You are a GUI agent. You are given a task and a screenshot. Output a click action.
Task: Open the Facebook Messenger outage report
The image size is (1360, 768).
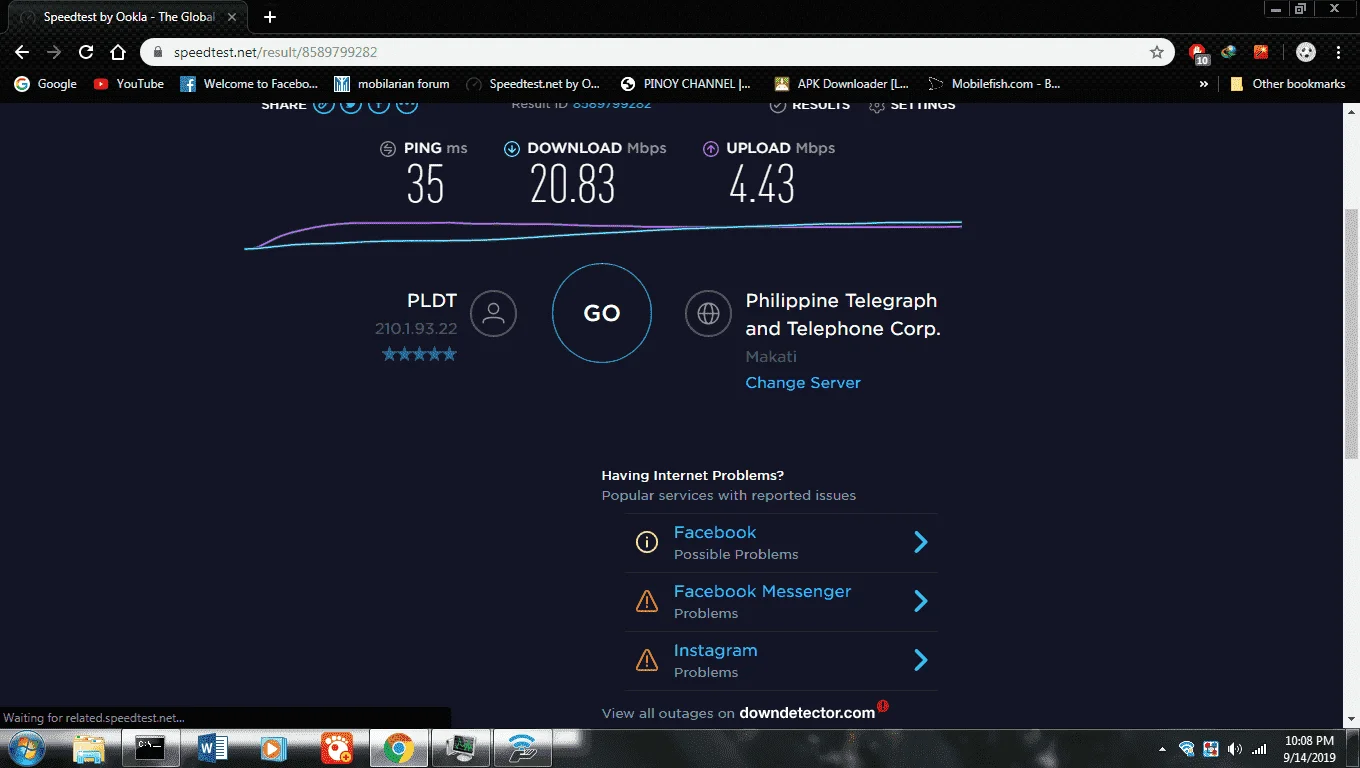762,592
